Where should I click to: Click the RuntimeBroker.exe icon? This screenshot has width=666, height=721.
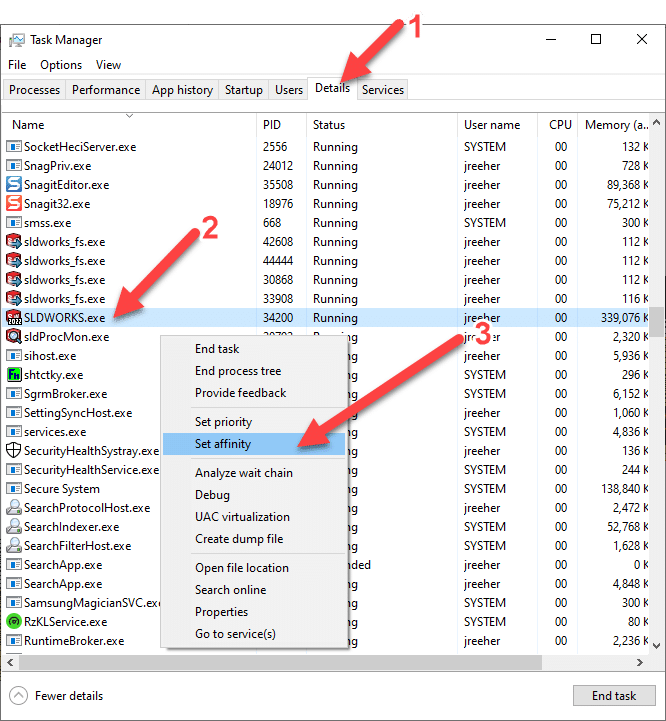(14, 641)
